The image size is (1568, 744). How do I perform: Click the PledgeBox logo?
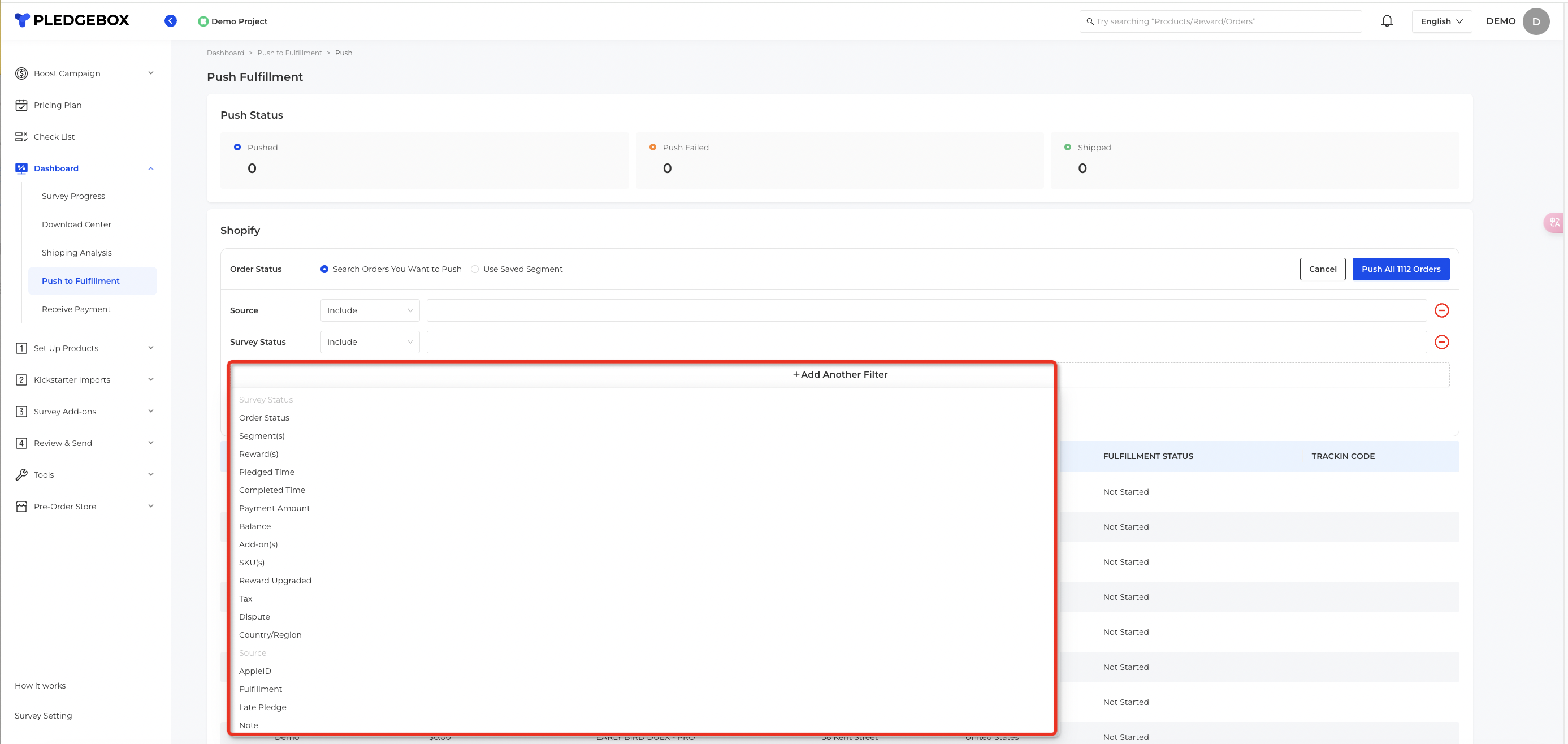72,20
